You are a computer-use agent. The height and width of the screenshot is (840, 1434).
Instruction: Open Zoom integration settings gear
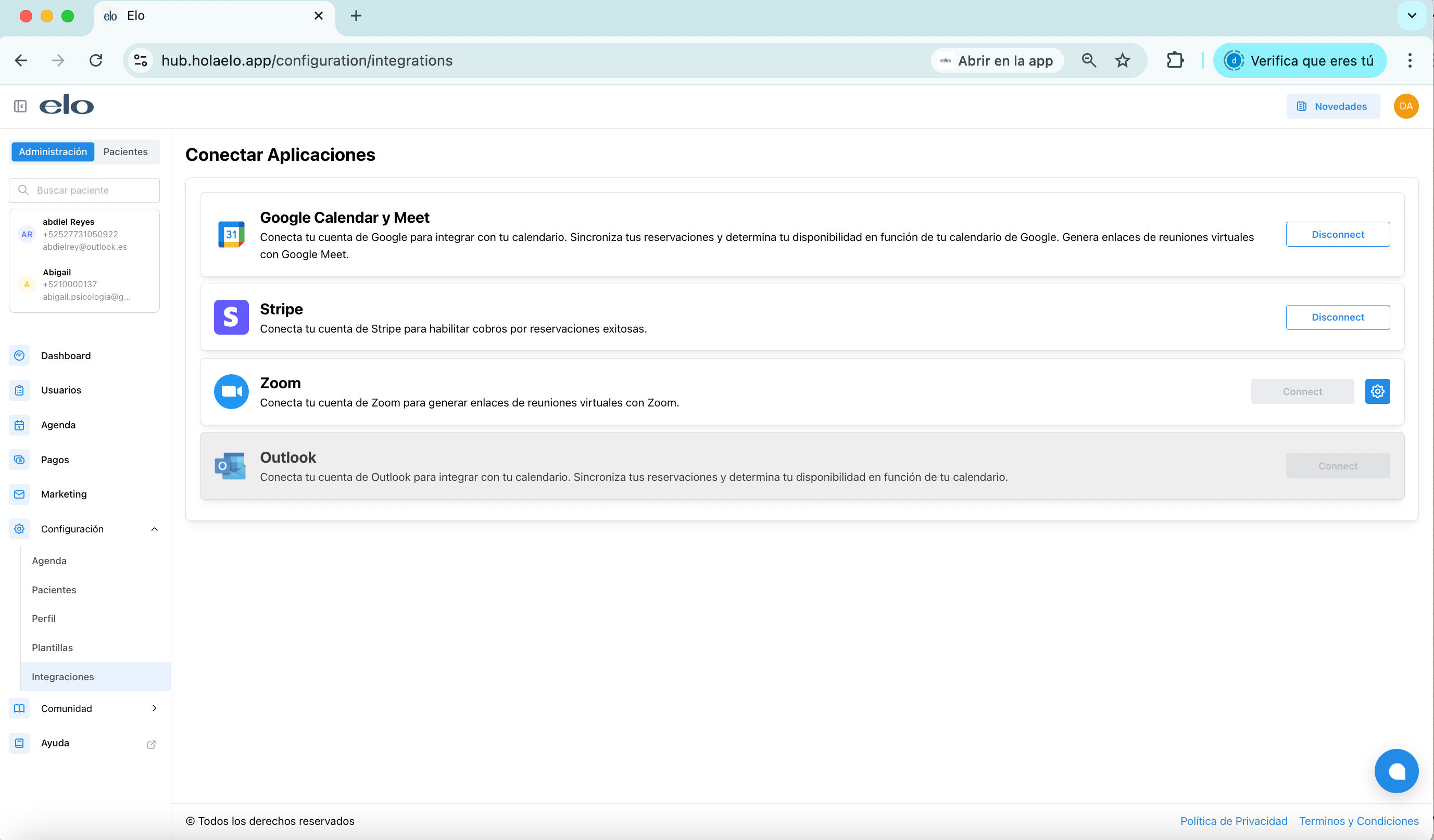[x=1377, y=391]
